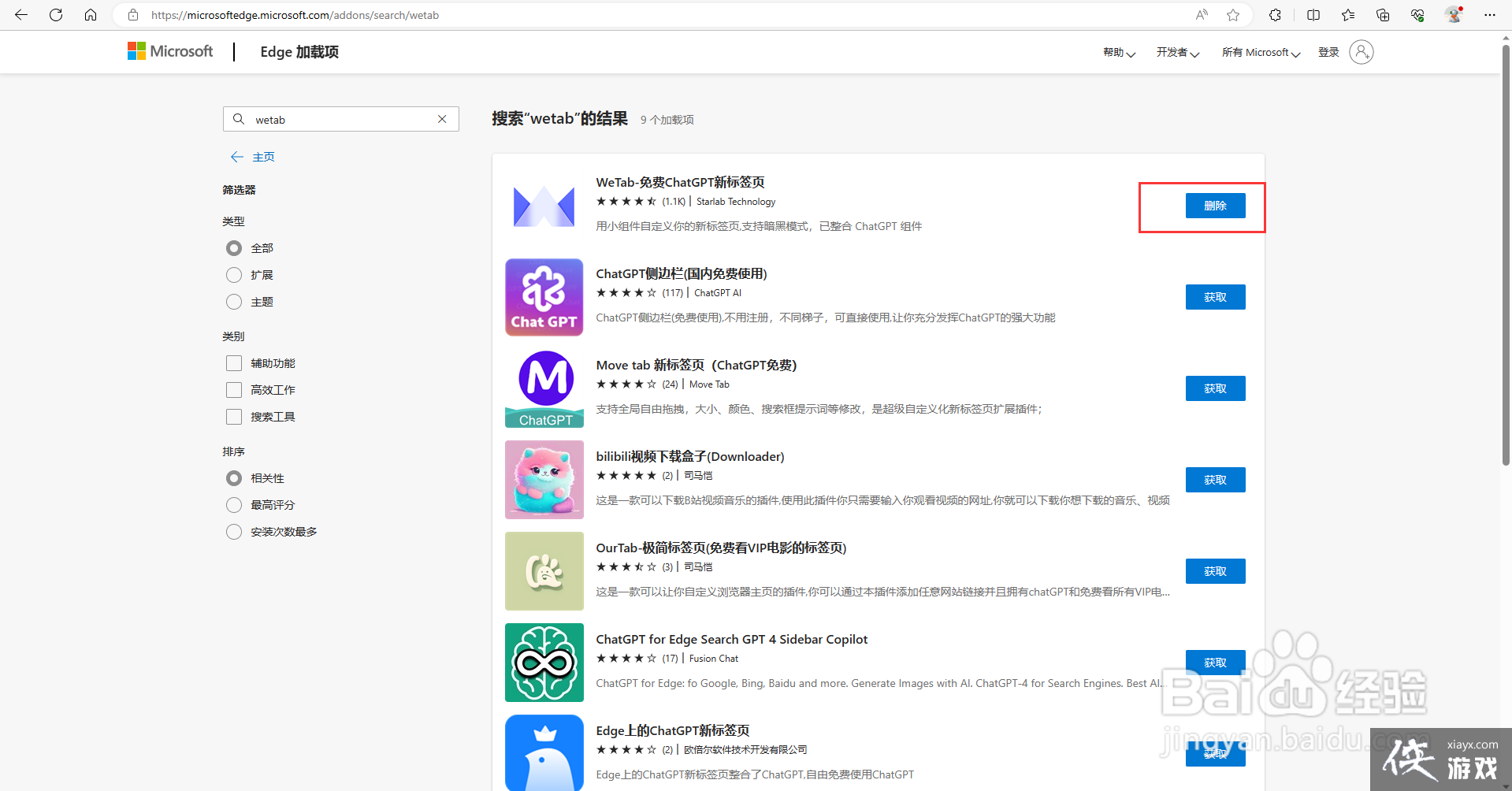Check the 高效工作 category checkbox
The height and width of the screenshot is (791, 1512).
click(234, 390)
